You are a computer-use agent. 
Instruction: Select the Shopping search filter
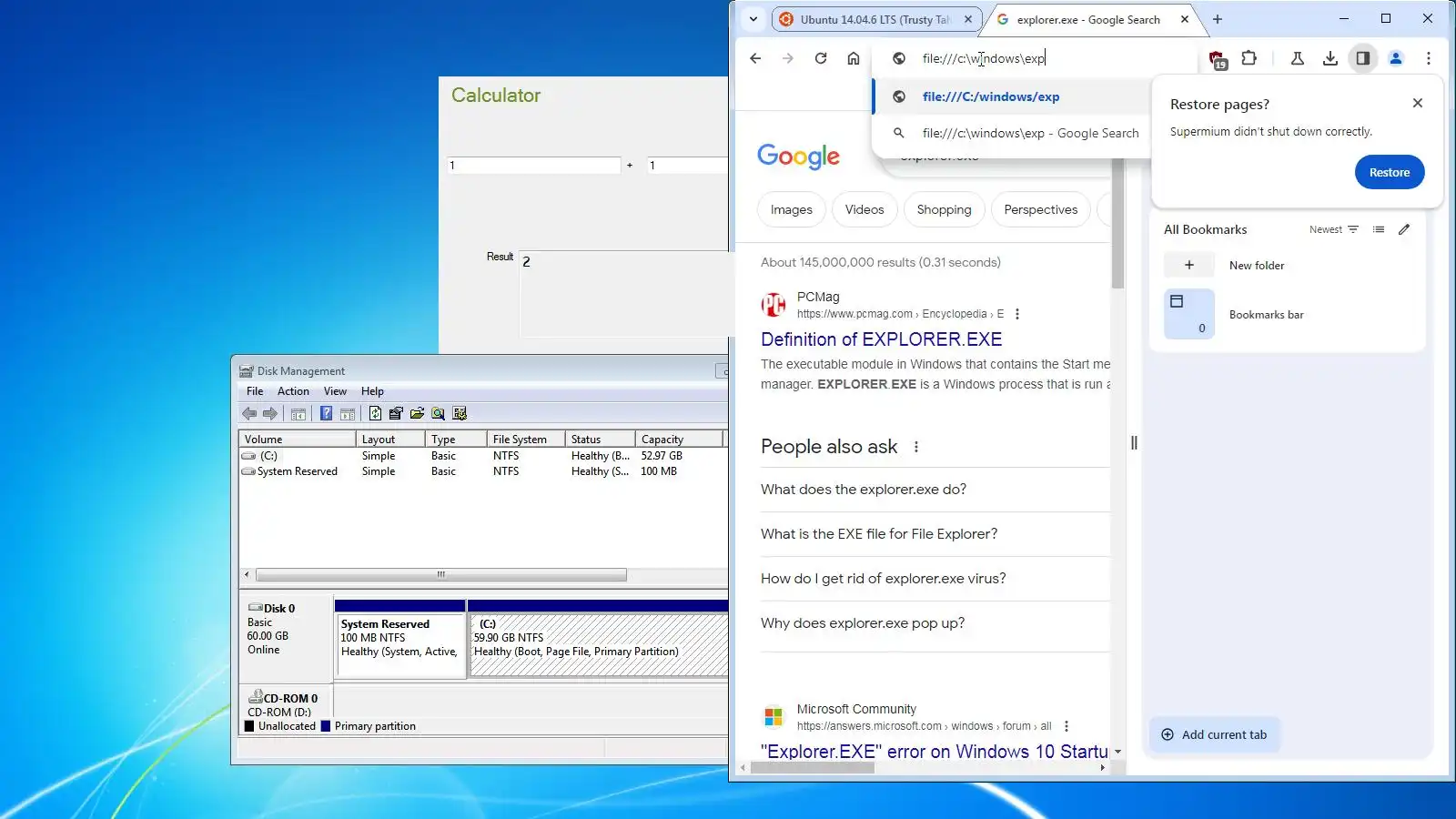click(x=944, y=209)
